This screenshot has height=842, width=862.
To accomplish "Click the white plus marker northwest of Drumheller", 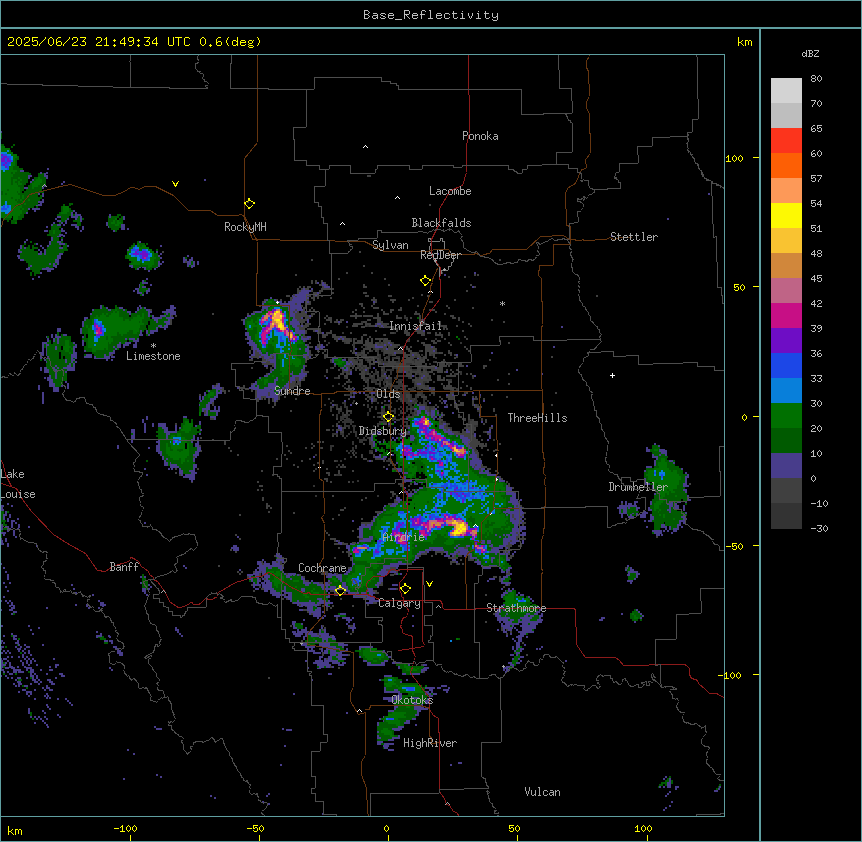I will [612, 375].
